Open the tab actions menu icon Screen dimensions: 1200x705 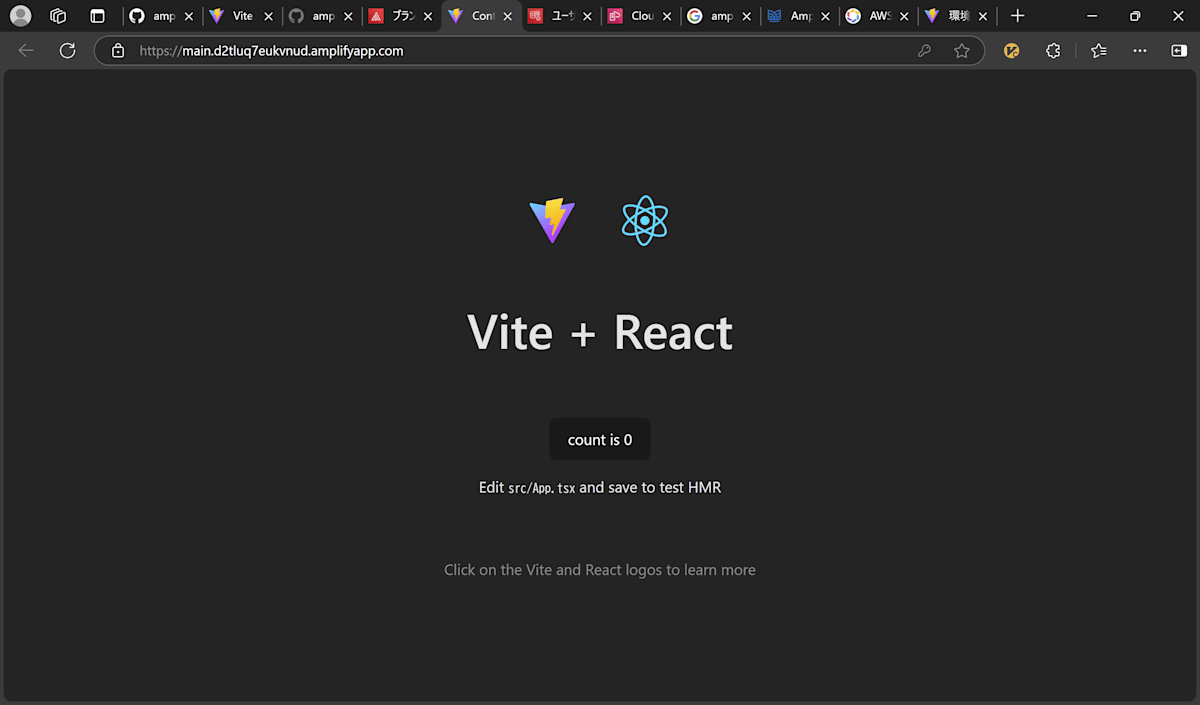[97, 16]
